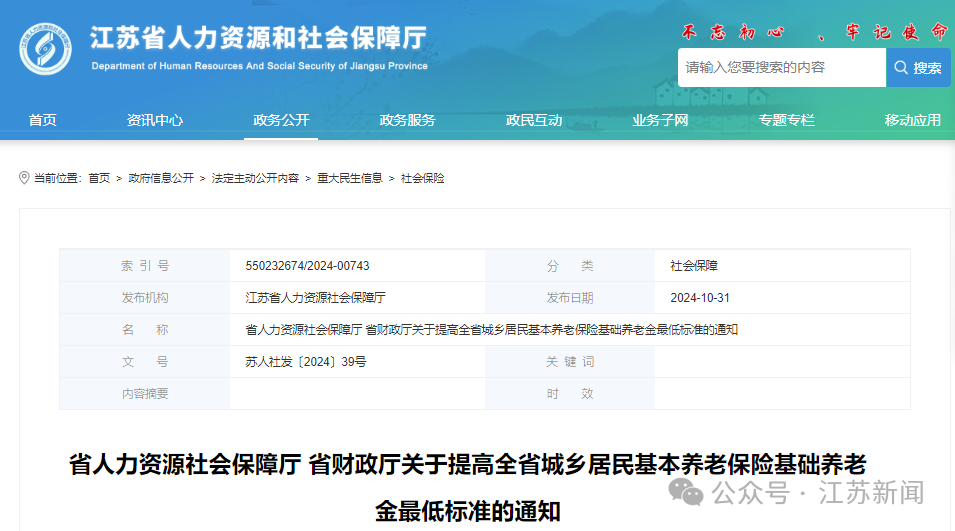The image size is (955, 531).
Task: Open the 专题专栏 navigation item
Action: pos(786,120)
